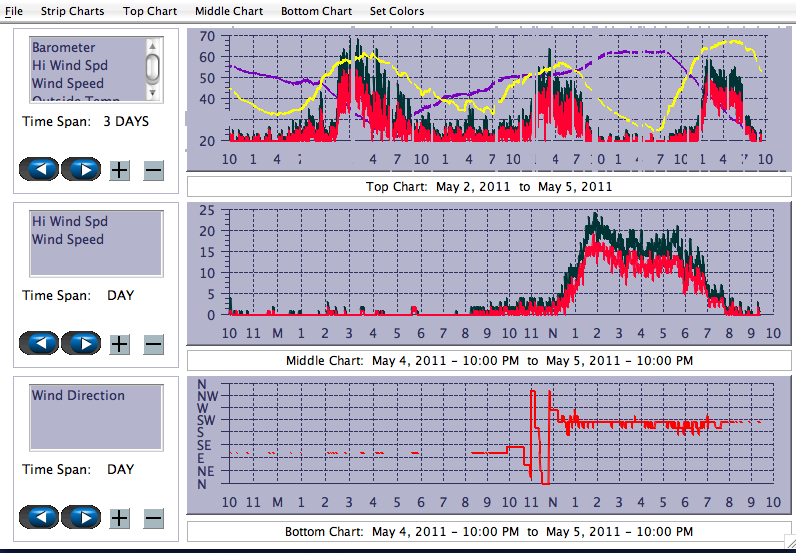Open the File menu

click(14, 11)
